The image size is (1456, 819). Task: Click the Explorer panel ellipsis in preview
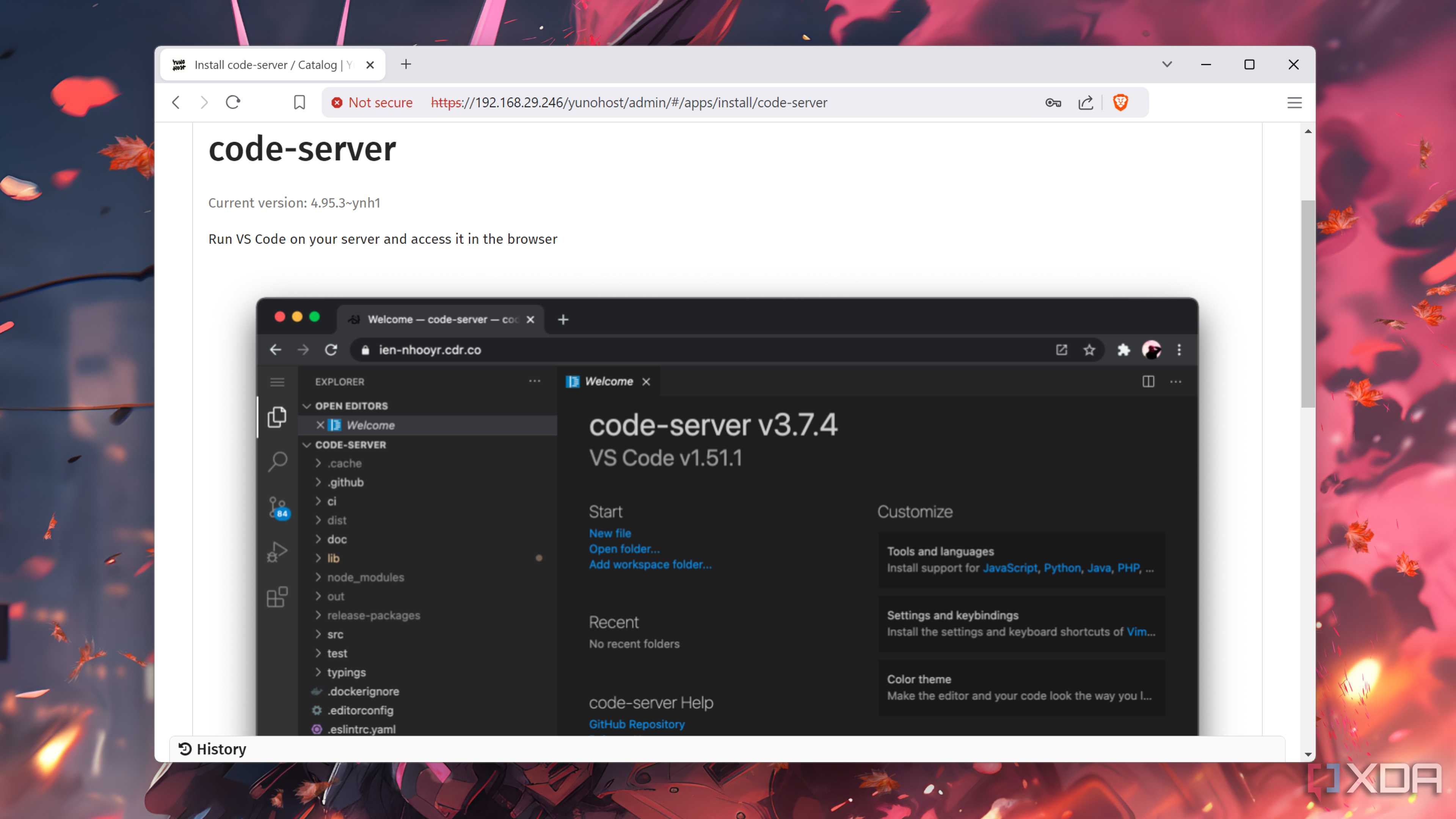(534, 381)
